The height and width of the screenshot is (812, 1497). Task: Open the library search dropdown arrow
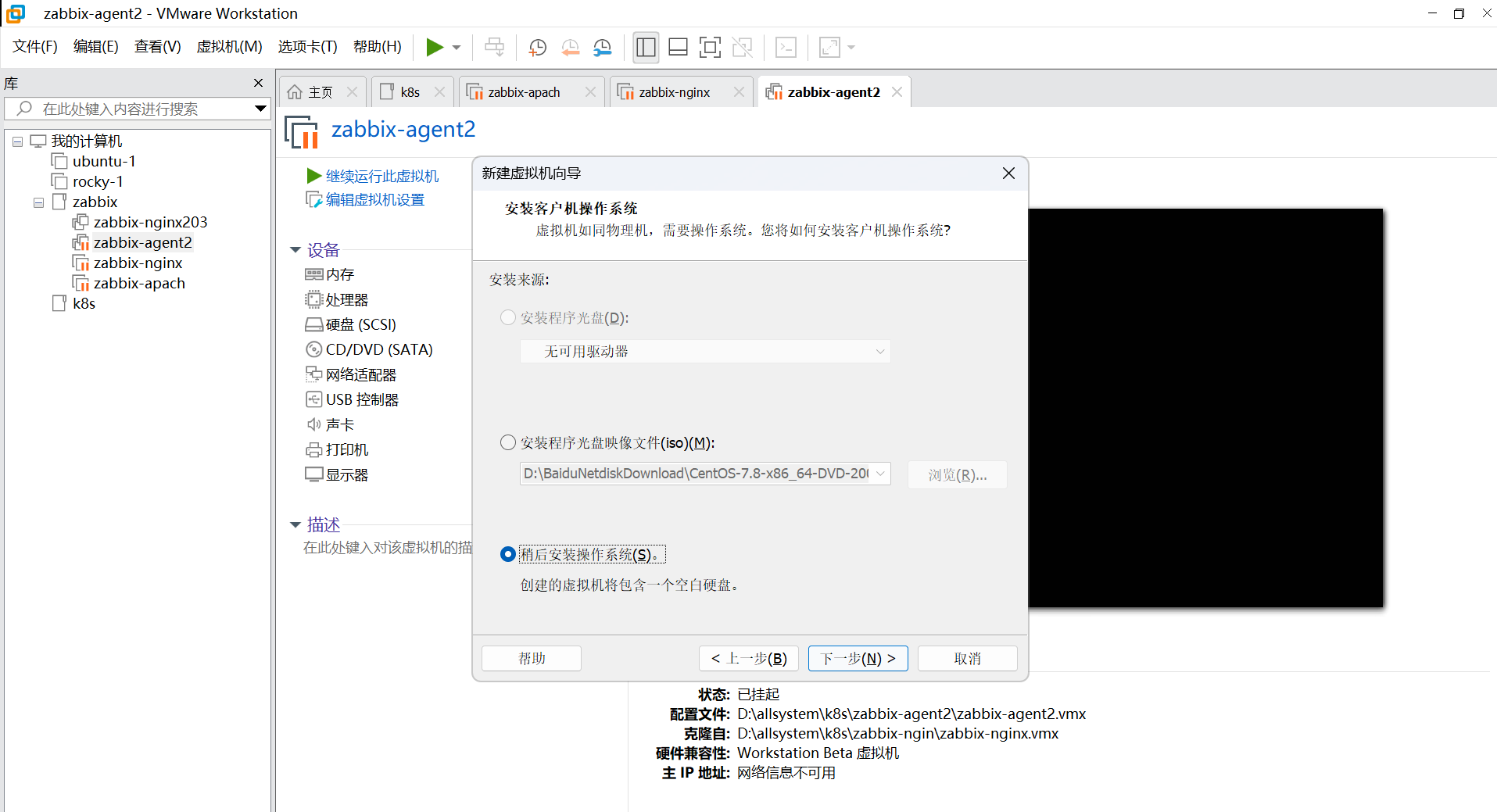click(x=260, y=109)
